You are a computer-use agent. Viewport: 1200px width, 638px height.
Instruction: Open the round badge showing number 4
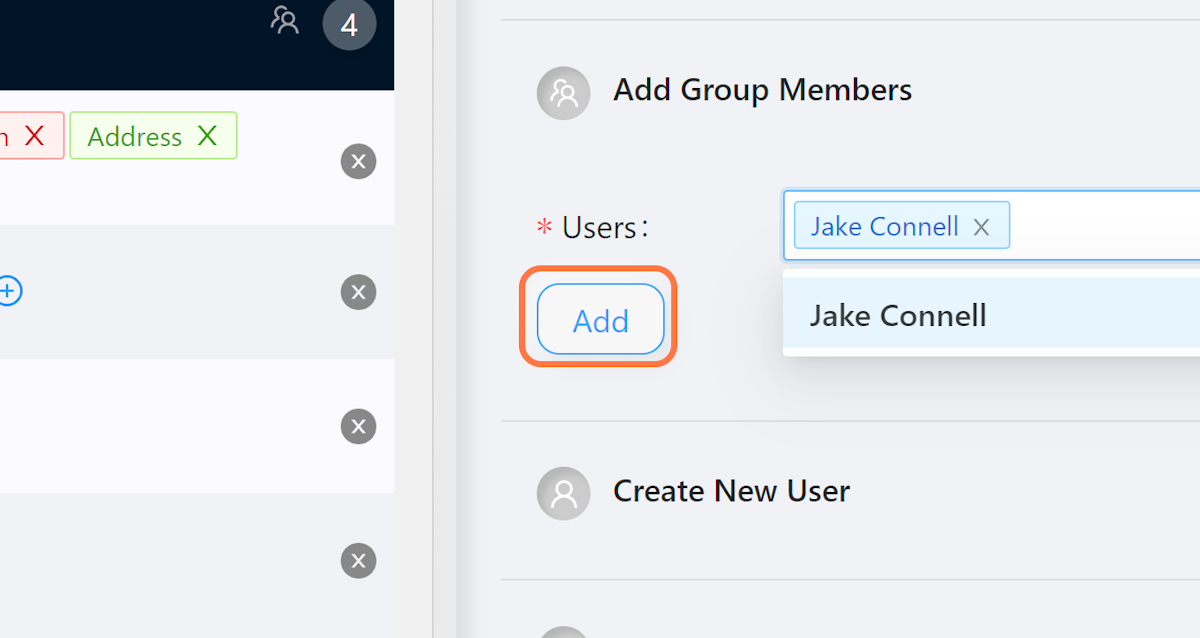click(349, 24)
